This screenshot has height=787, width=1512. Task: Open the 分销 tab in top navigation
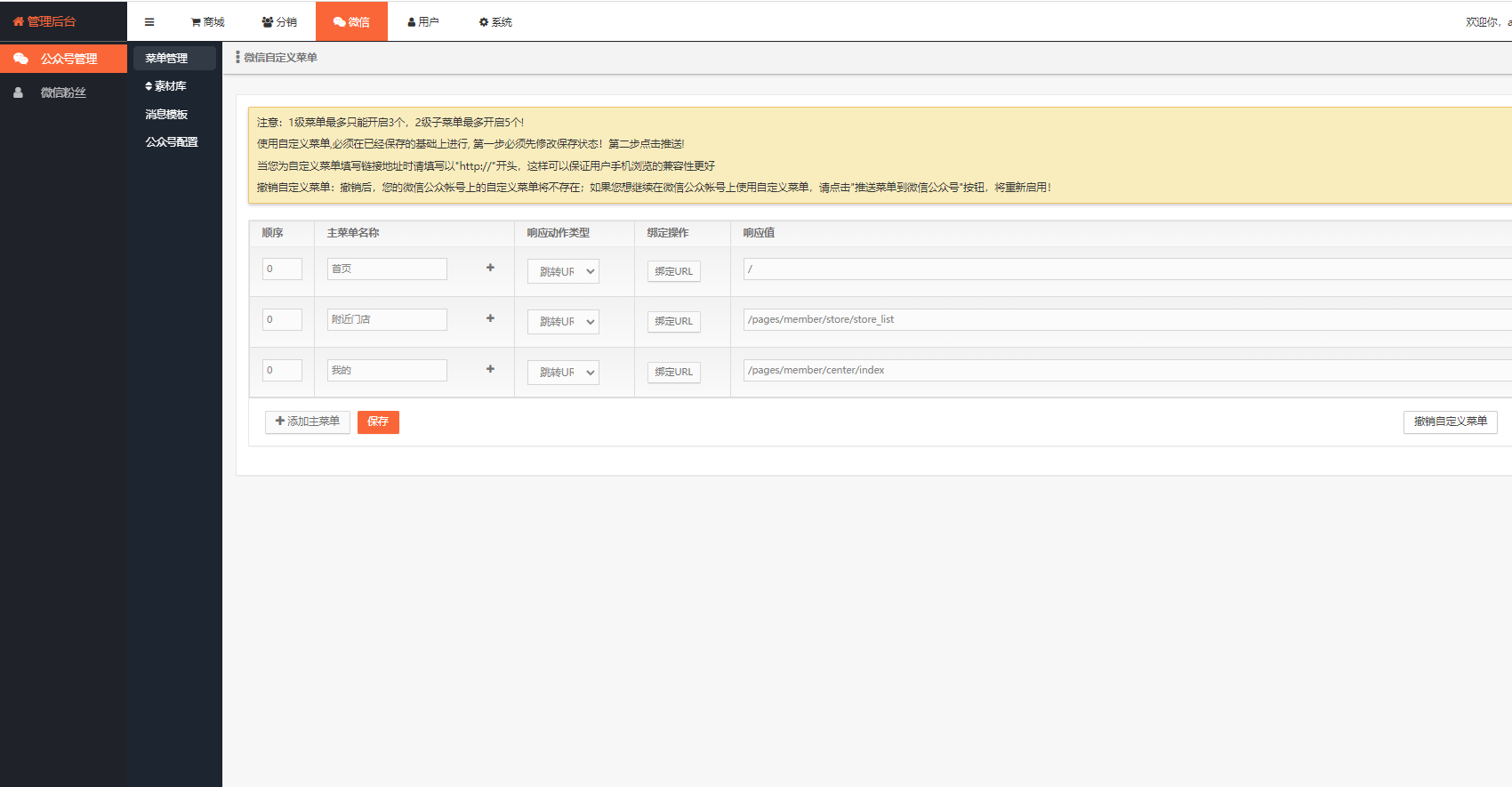click(279, 22)
